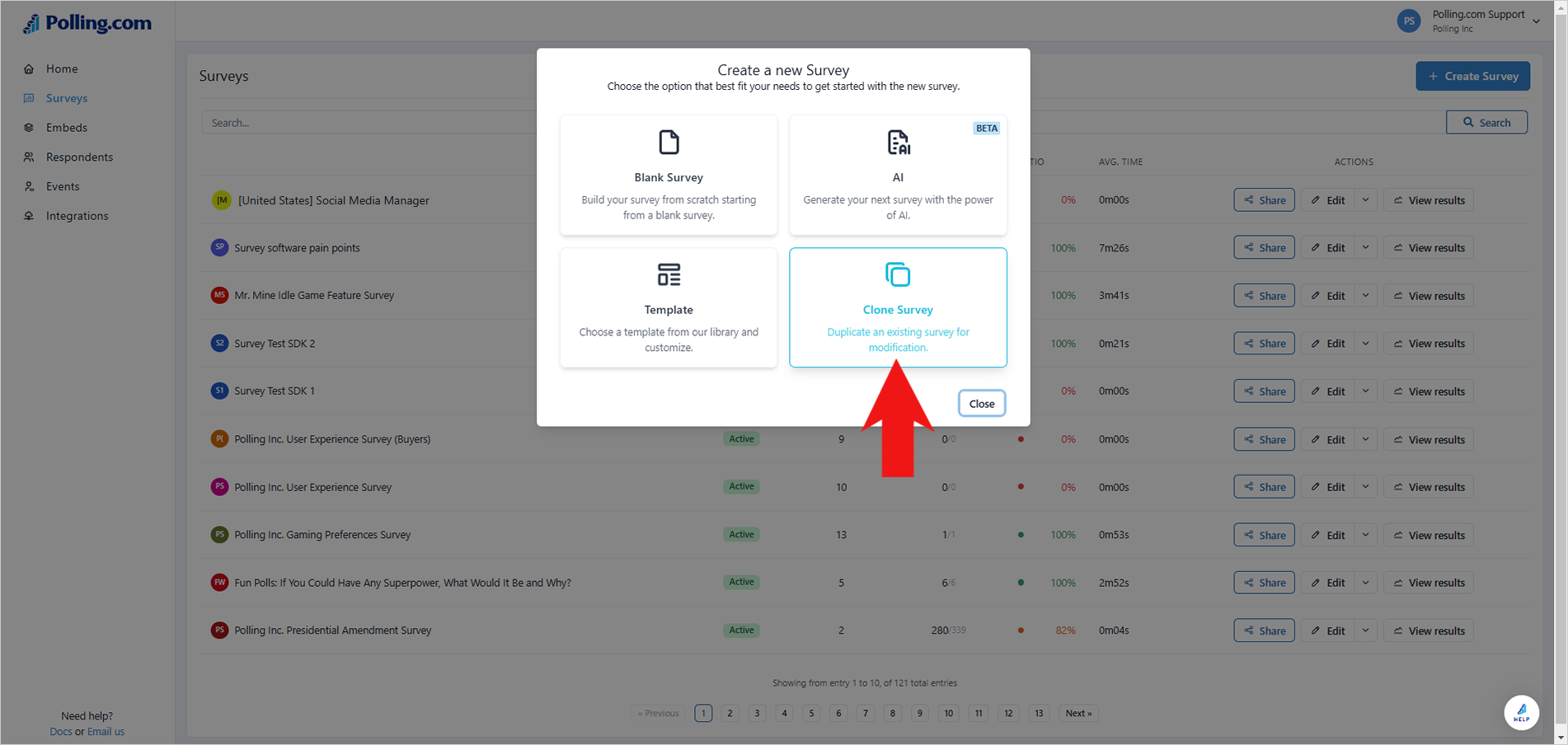Click Edit for Survey Test SDK 1

1327,391
